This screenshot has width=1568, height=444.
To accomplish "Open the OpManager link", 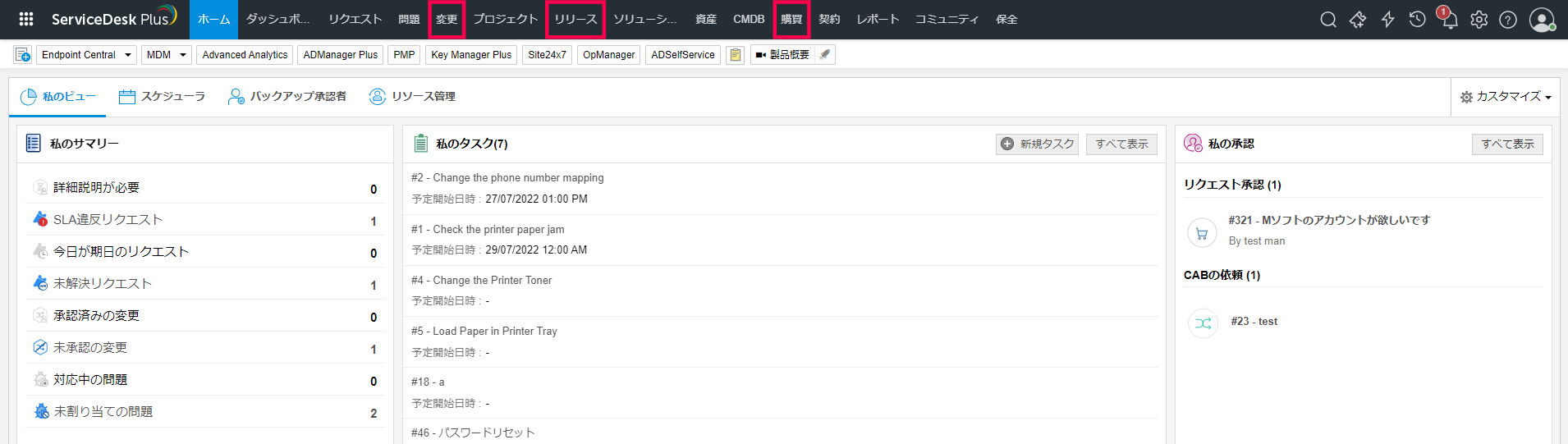I will point(608,55).
